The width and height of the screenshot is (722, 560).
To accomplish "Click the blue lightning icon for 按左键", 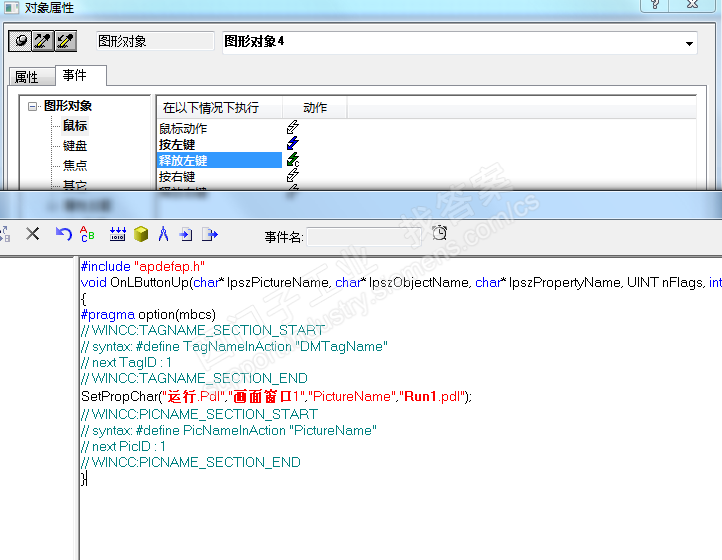I will click(x=292, y=143).
